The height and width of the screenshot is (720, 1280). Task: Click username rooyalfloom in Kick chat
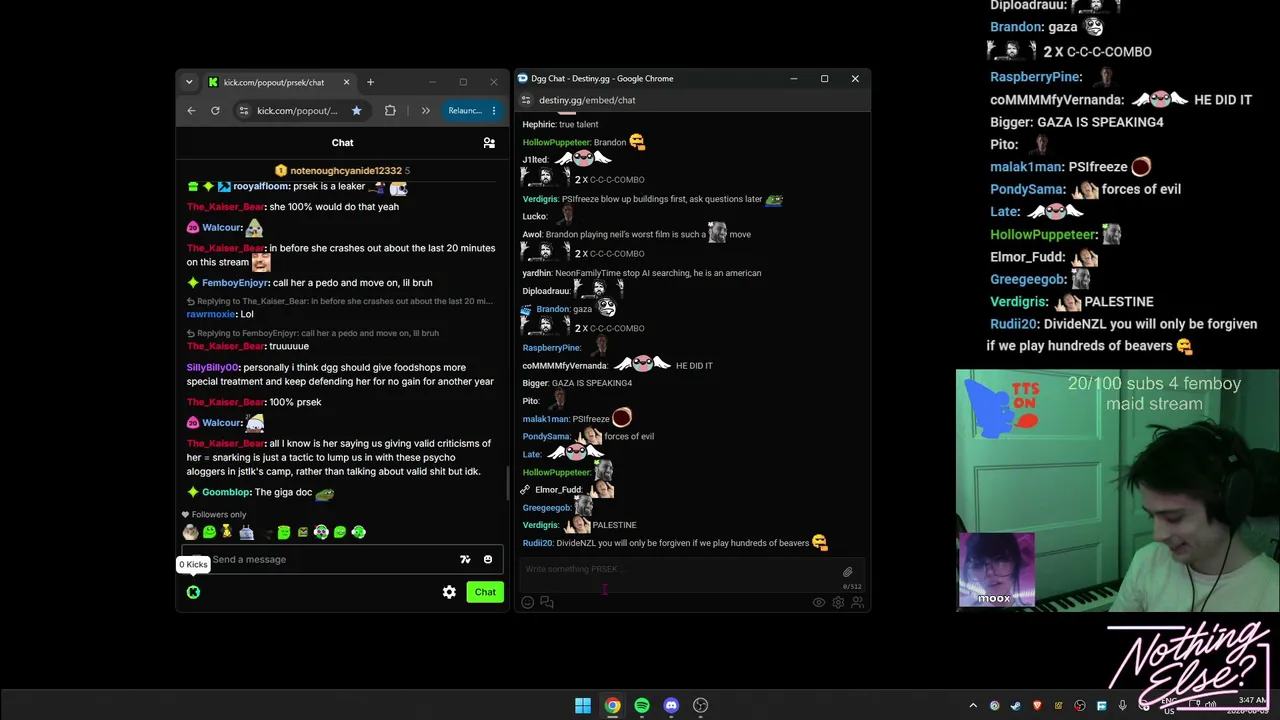261,187
